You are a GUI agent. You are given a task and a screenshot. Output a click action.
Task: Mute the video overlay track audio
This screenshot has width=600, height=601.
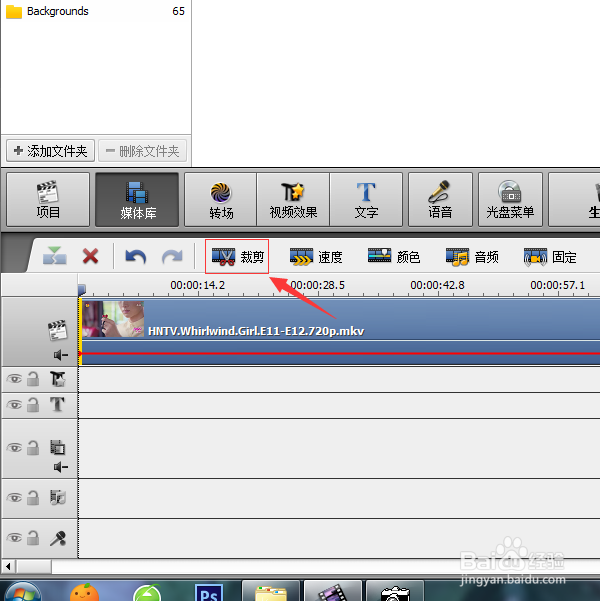point(61,467)
